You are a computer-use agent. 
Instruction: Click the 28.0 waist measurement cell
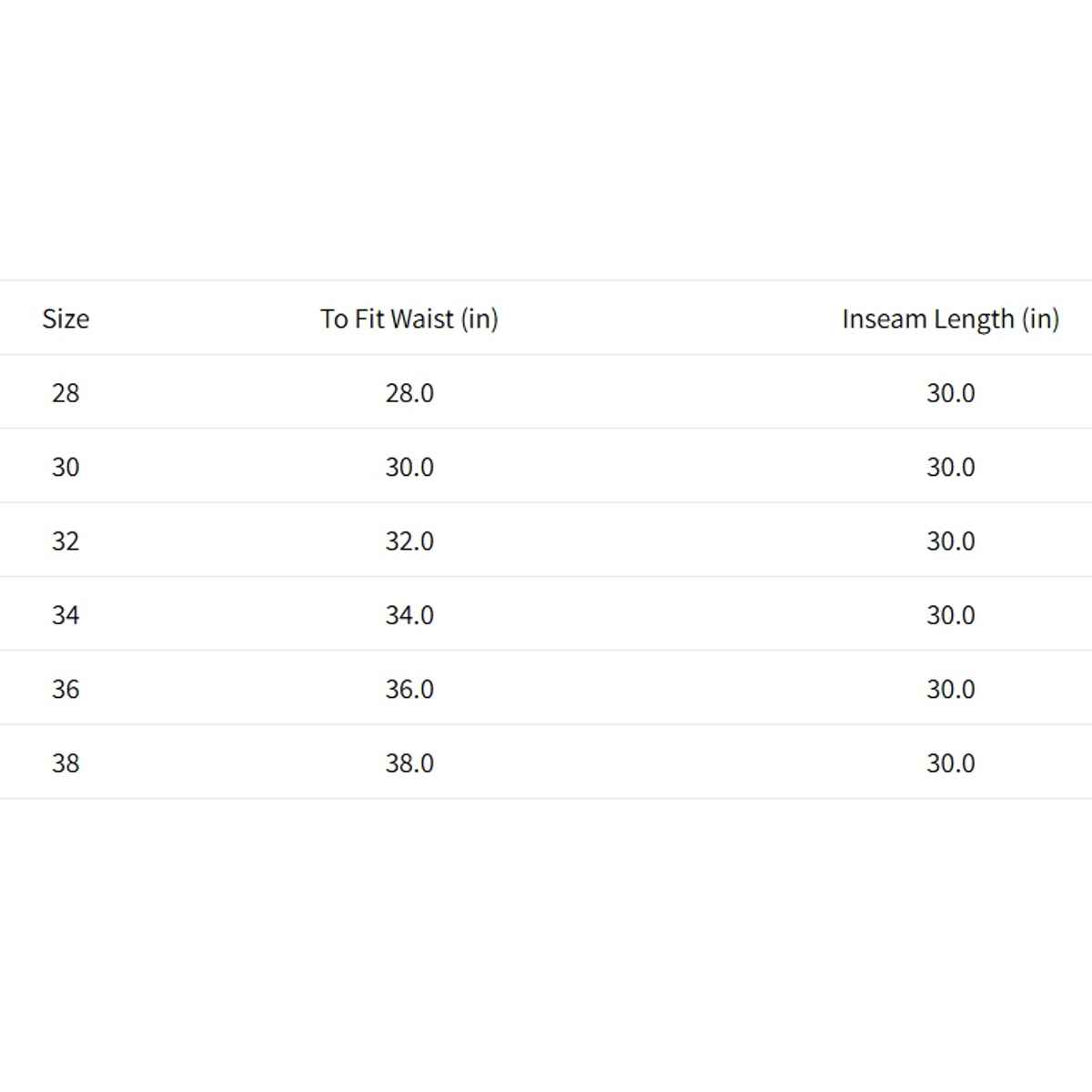pos(409,393)
